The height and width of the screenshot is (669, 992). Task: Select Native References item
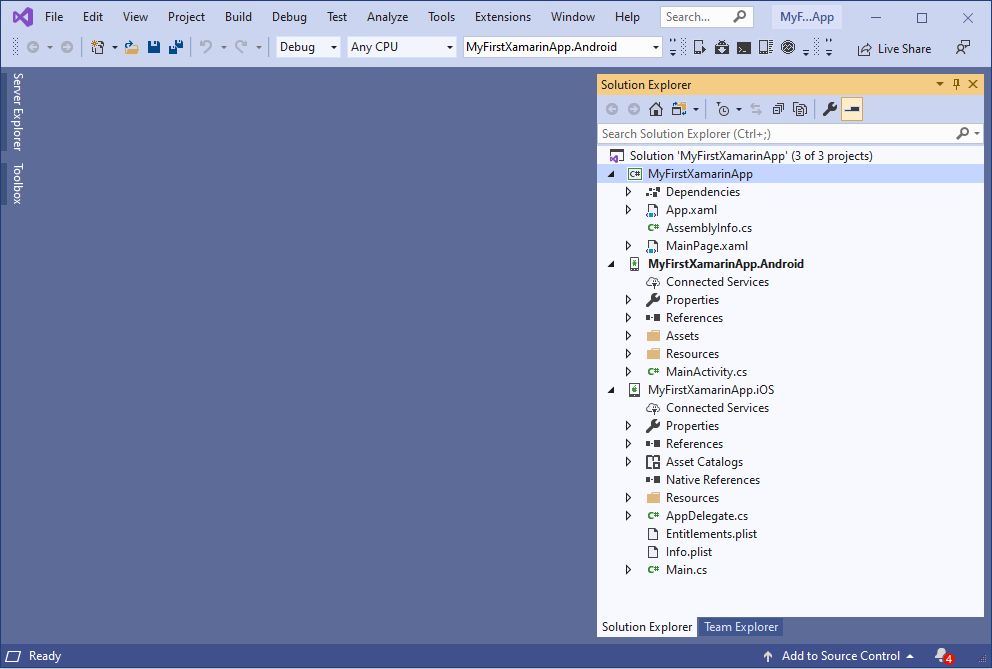click(x=712, y=480)
